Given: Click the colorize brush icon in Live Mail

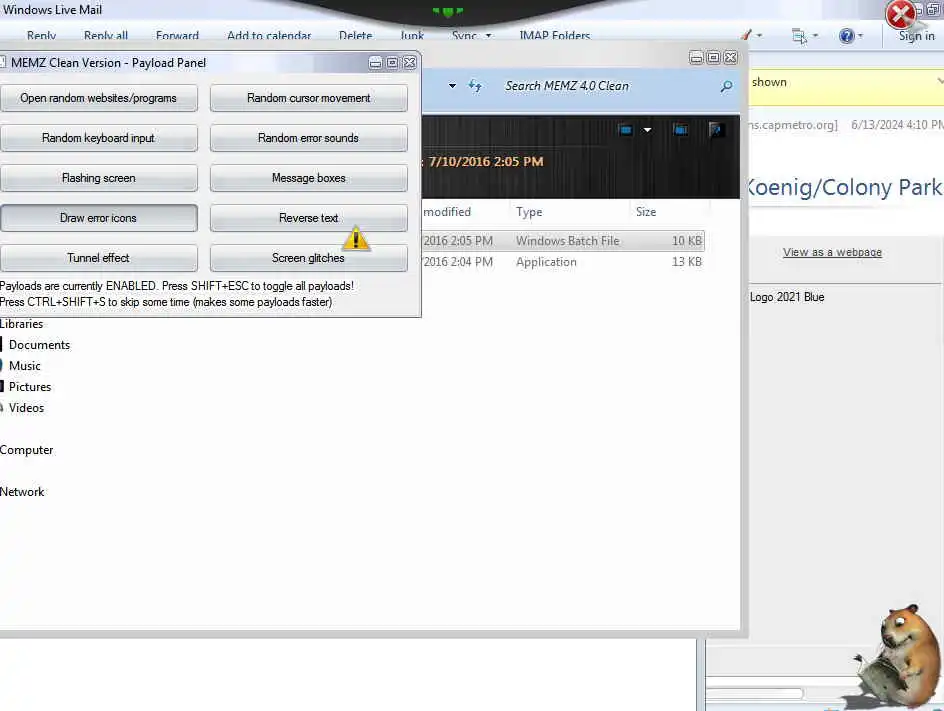Looking at the screenshot, I should point(747,36).
